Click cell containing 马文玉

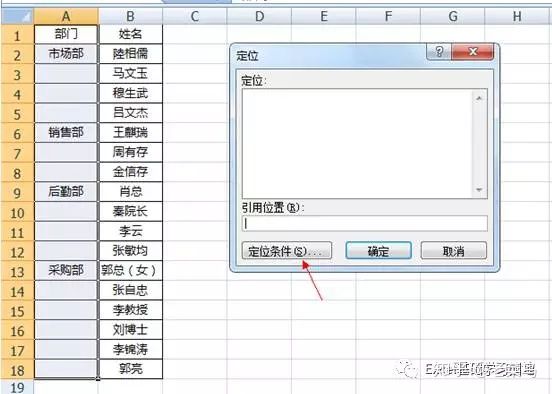[131, 74]
